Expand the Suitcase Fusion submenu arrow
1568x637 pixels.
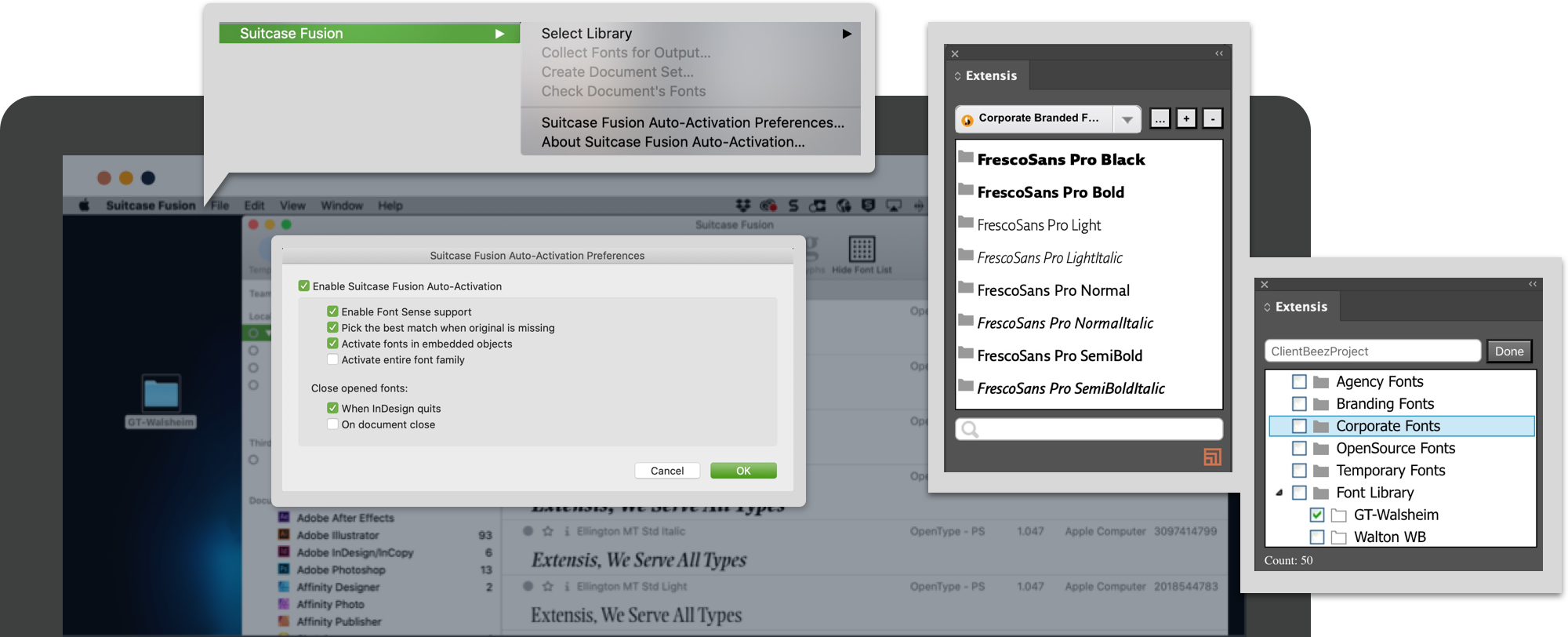pos(499,34)
